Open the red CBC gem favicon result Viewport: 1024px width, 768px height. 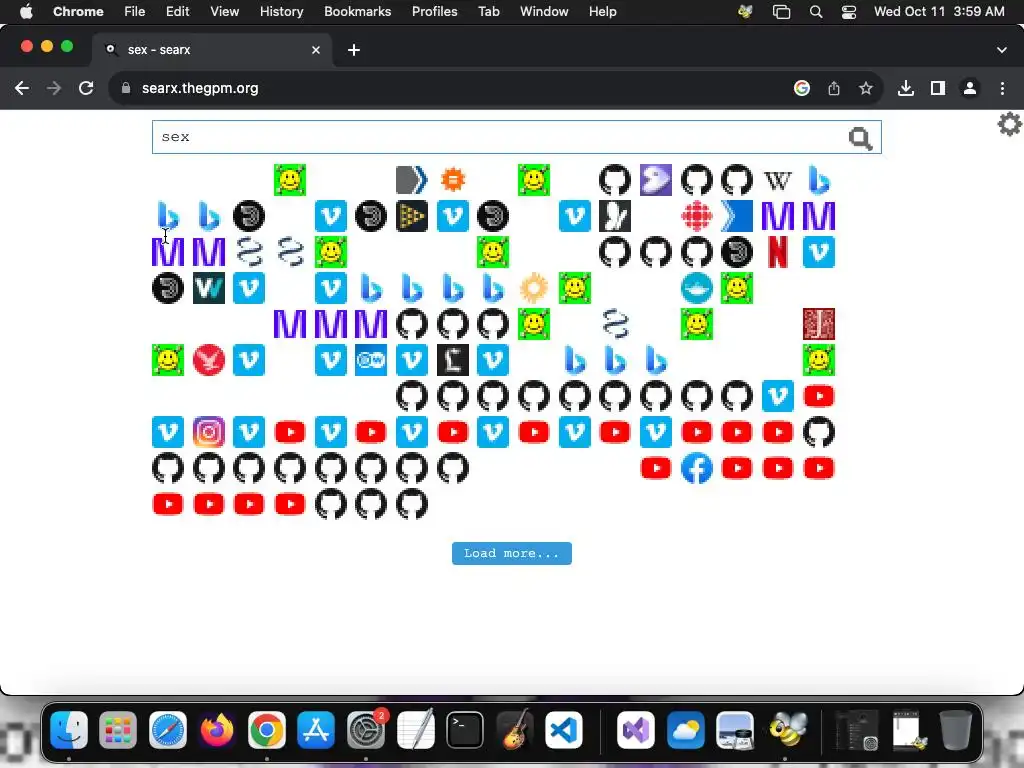696,216
